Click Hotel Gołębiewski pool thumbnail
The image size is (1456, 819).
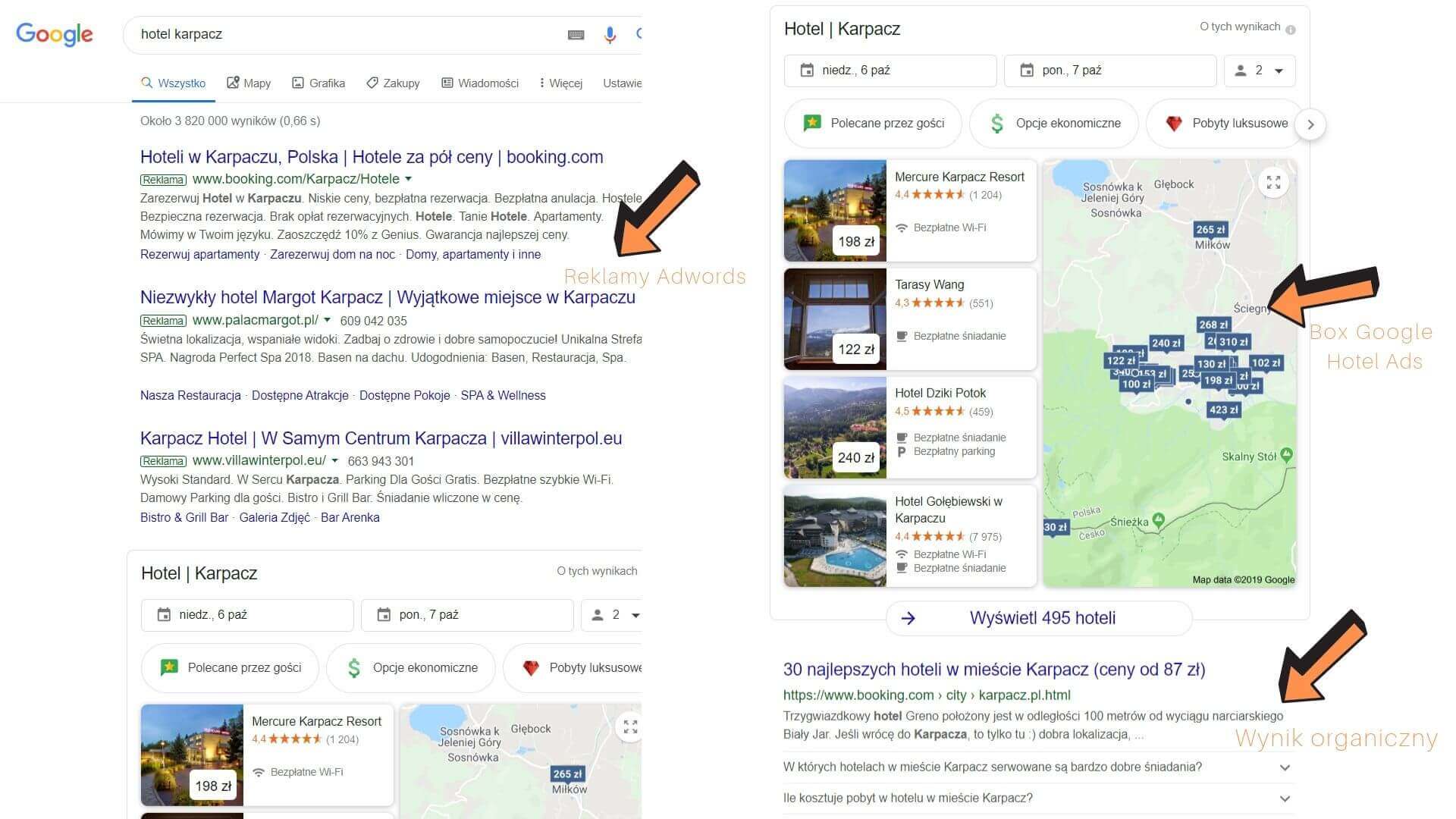click(x=835, y=536)
